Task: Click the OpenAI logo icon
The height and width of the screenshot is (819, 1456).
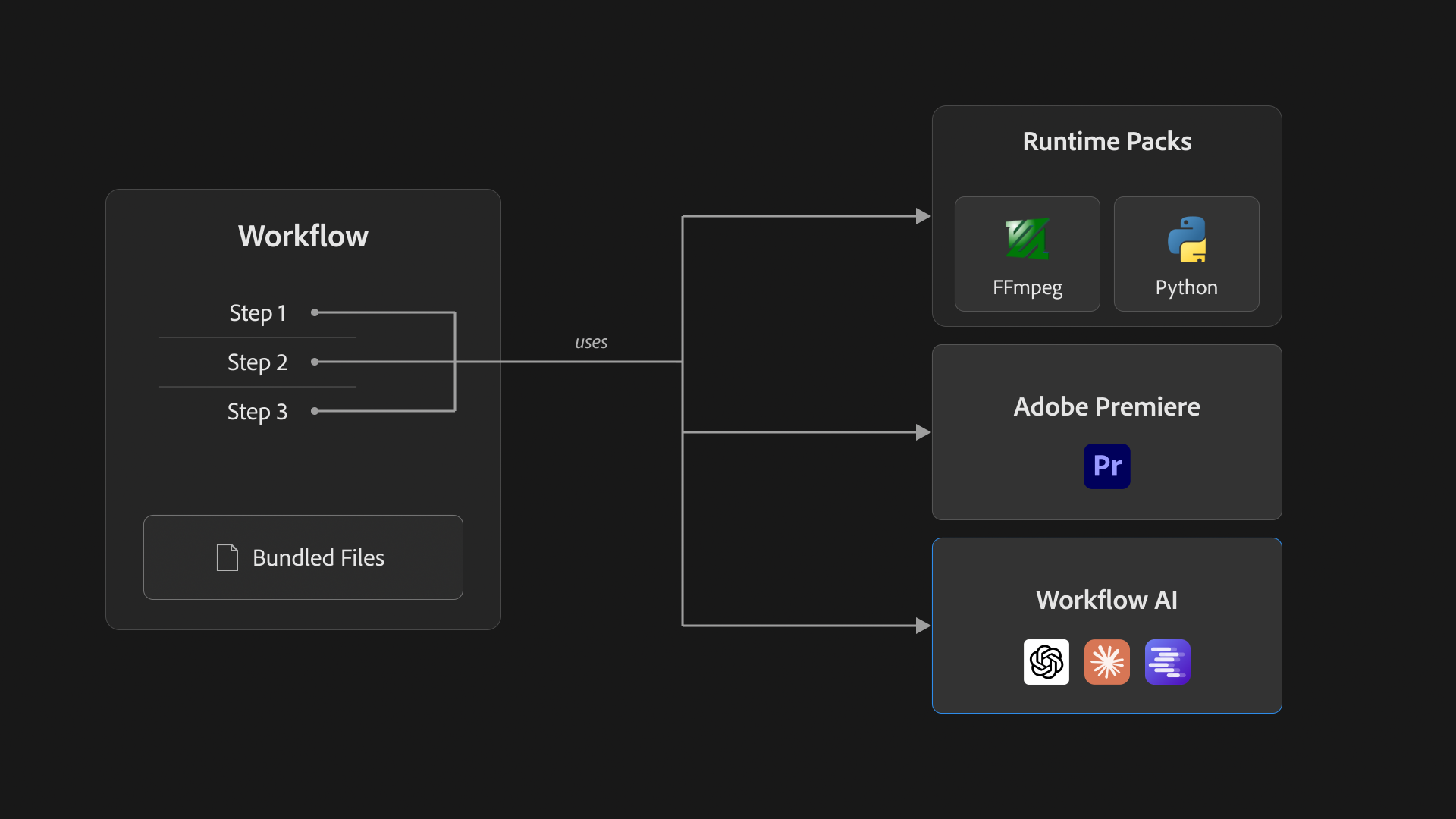Action: (1046, 662)
